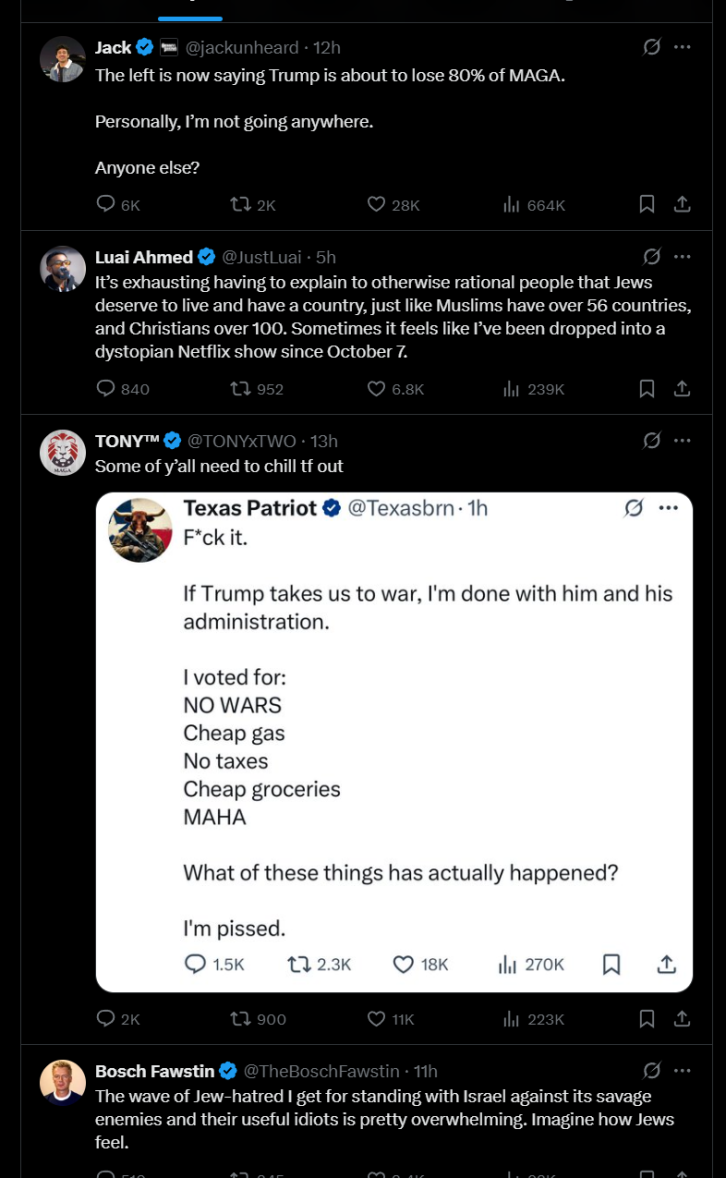Like Jack's tweet with 28K likes
Viewport: 726px width, 1178px height.
(x=393, y=204)
